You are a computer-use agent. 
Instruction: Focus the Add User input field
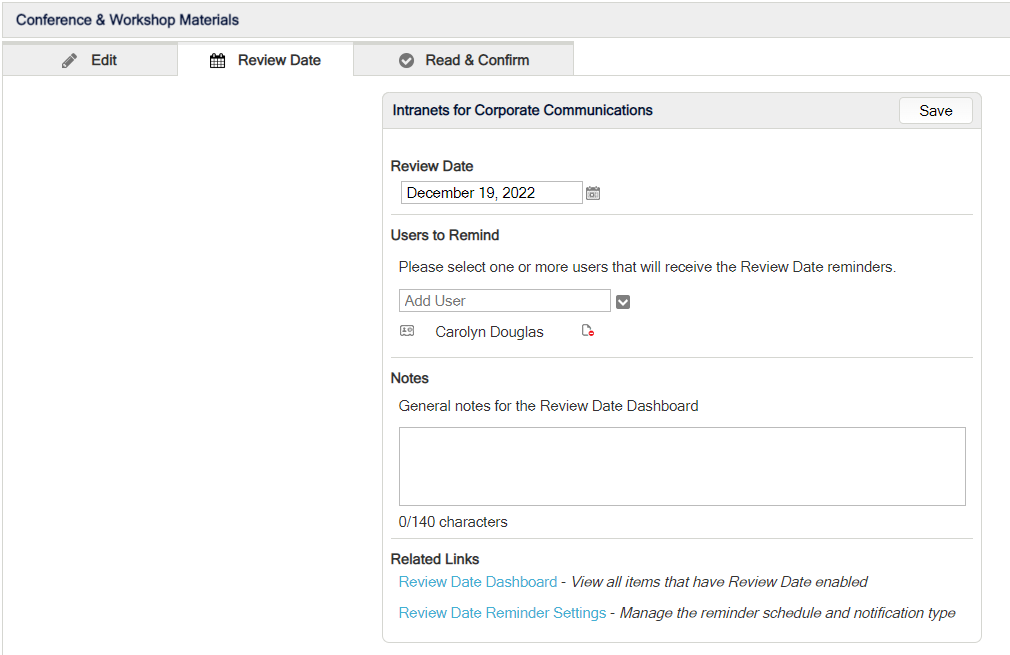tap(504, 301)
